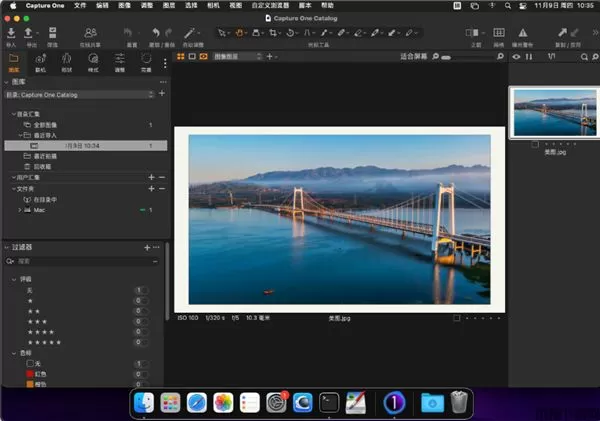Toggle the red color tag filter
The image size is (600, 421).
pyautogui.click(x=141, y=373)
